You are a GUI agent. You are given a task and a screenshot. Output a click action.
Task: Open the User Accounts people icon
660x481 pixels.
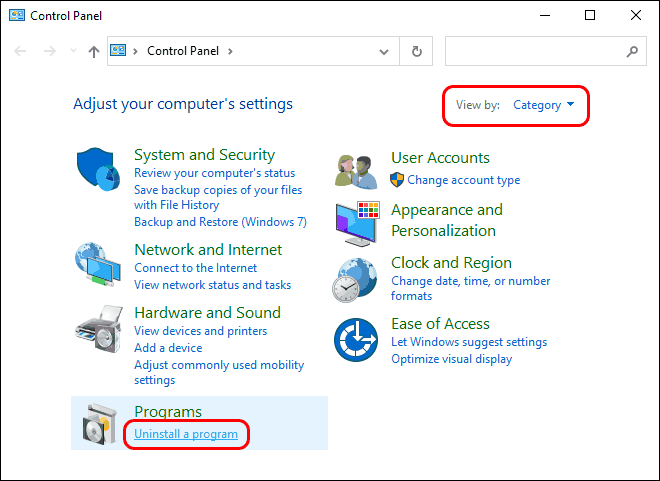(x=356, y=172)
